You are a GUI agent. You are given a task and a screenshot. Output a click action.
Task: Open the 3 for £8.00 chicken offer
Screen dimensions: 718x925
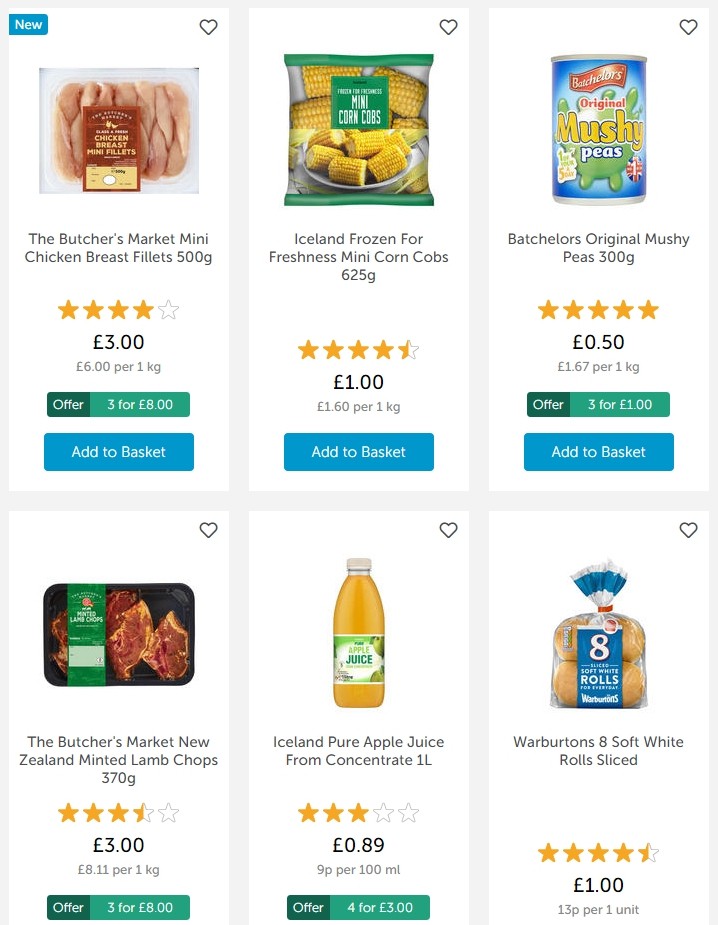coord(118,405)
